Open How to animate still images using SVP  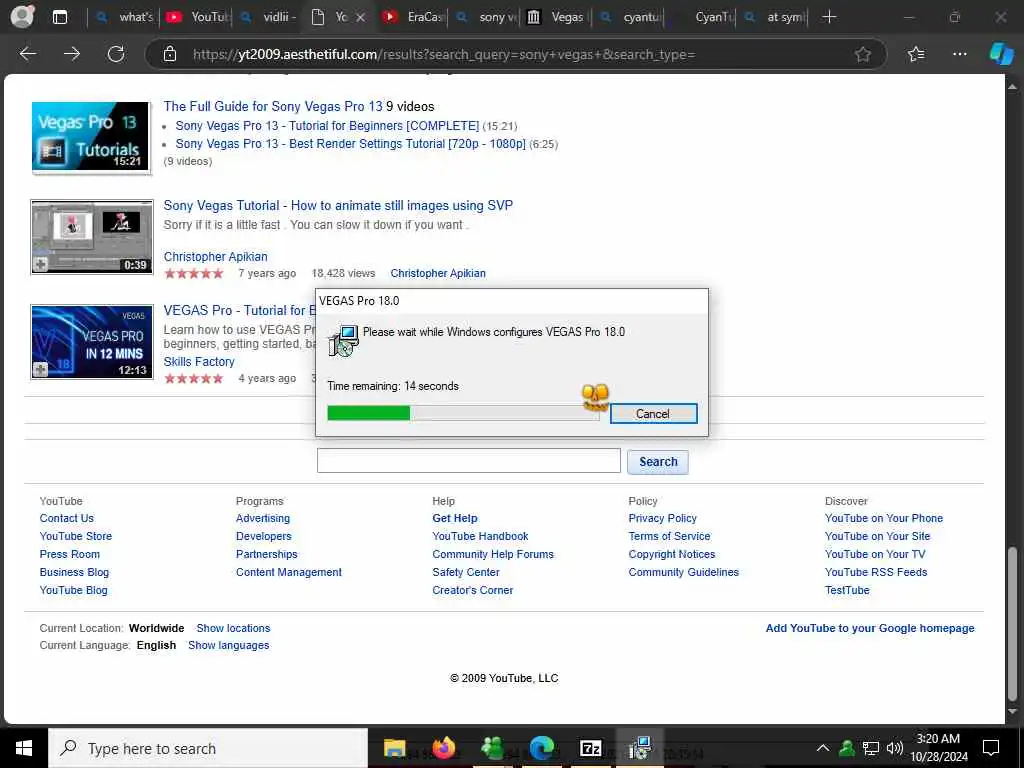[x=338, y=206]
